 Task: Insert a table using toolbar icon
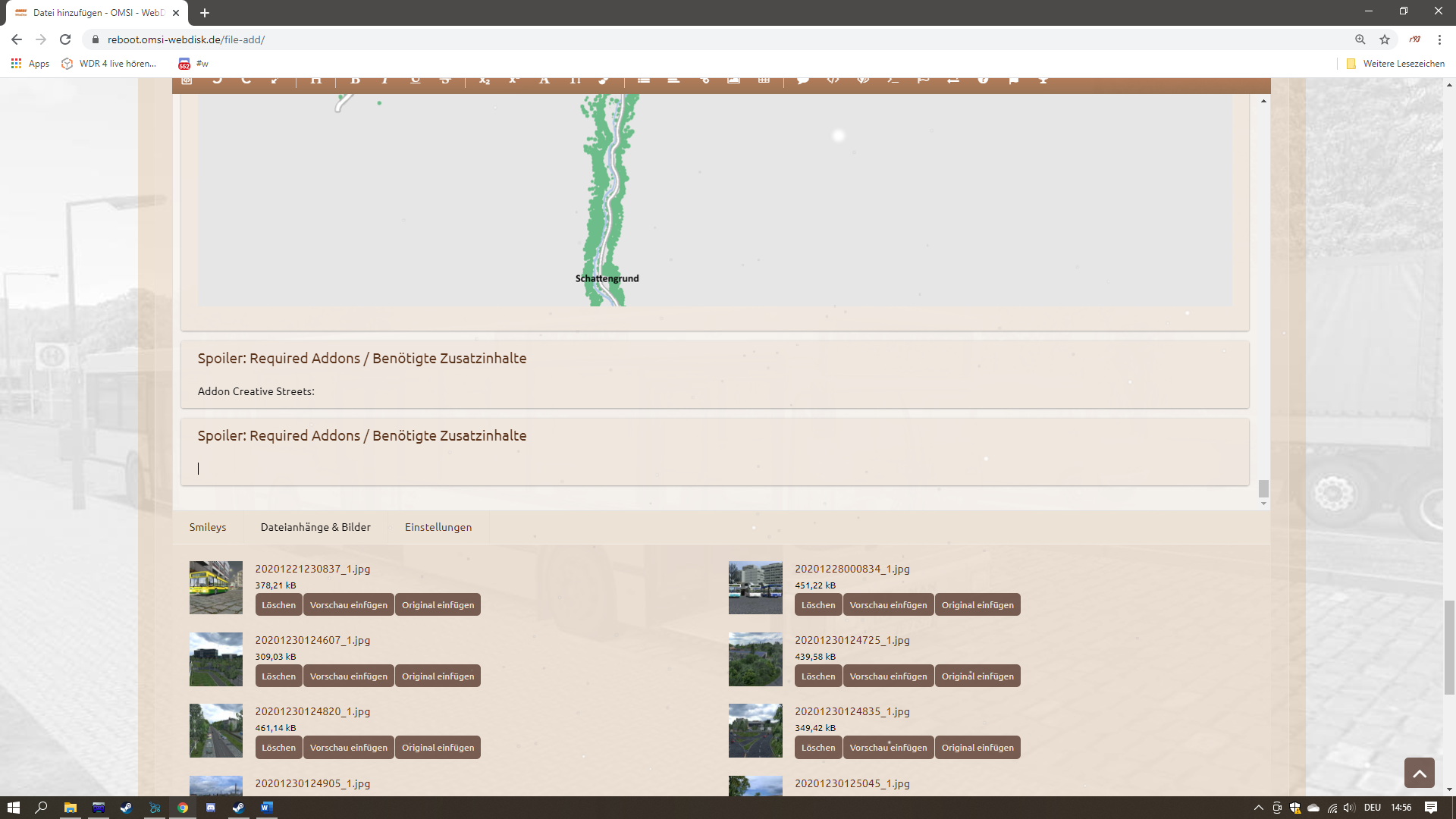point(764,80)
